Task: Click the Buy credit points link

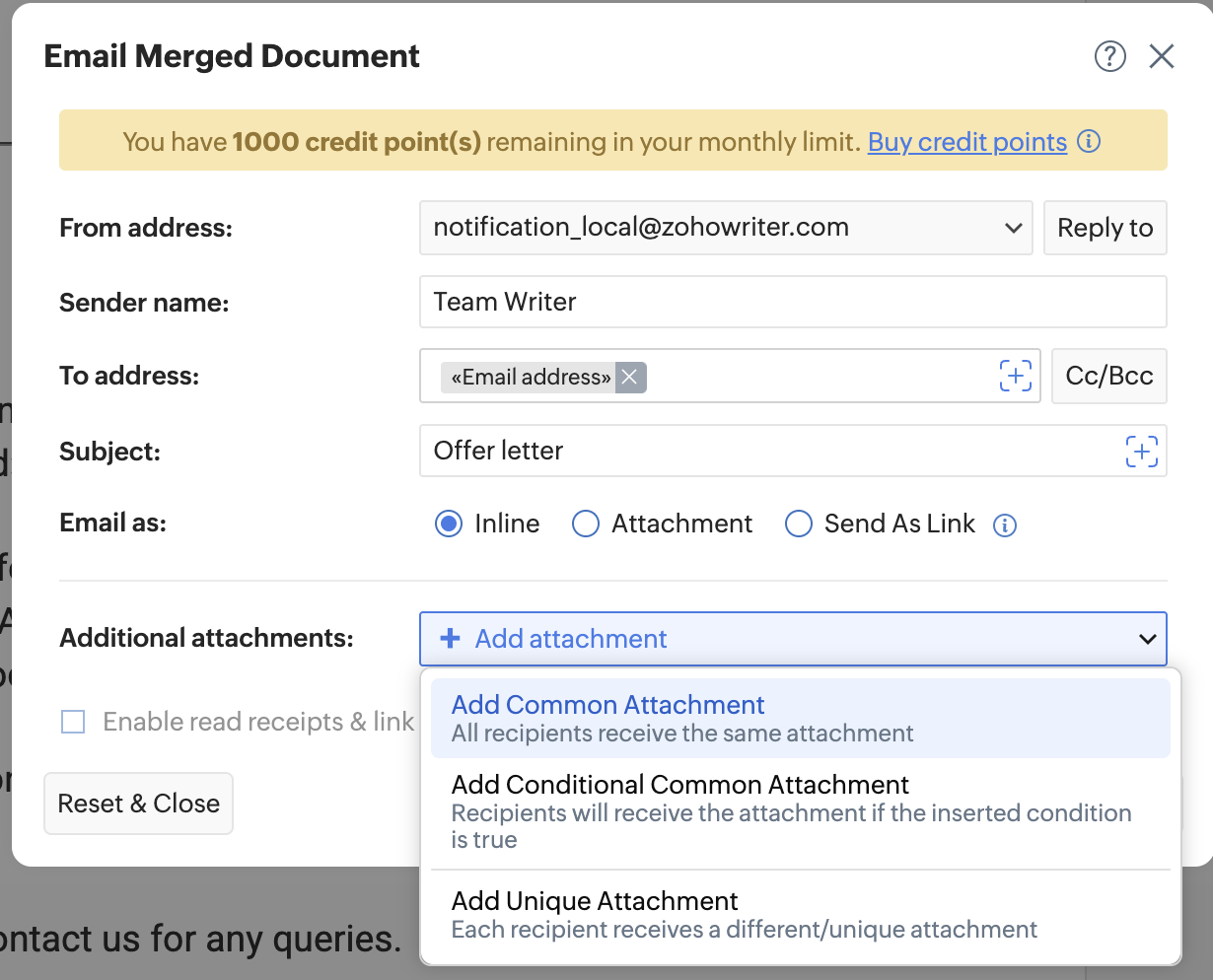Action: pos(966,142)
